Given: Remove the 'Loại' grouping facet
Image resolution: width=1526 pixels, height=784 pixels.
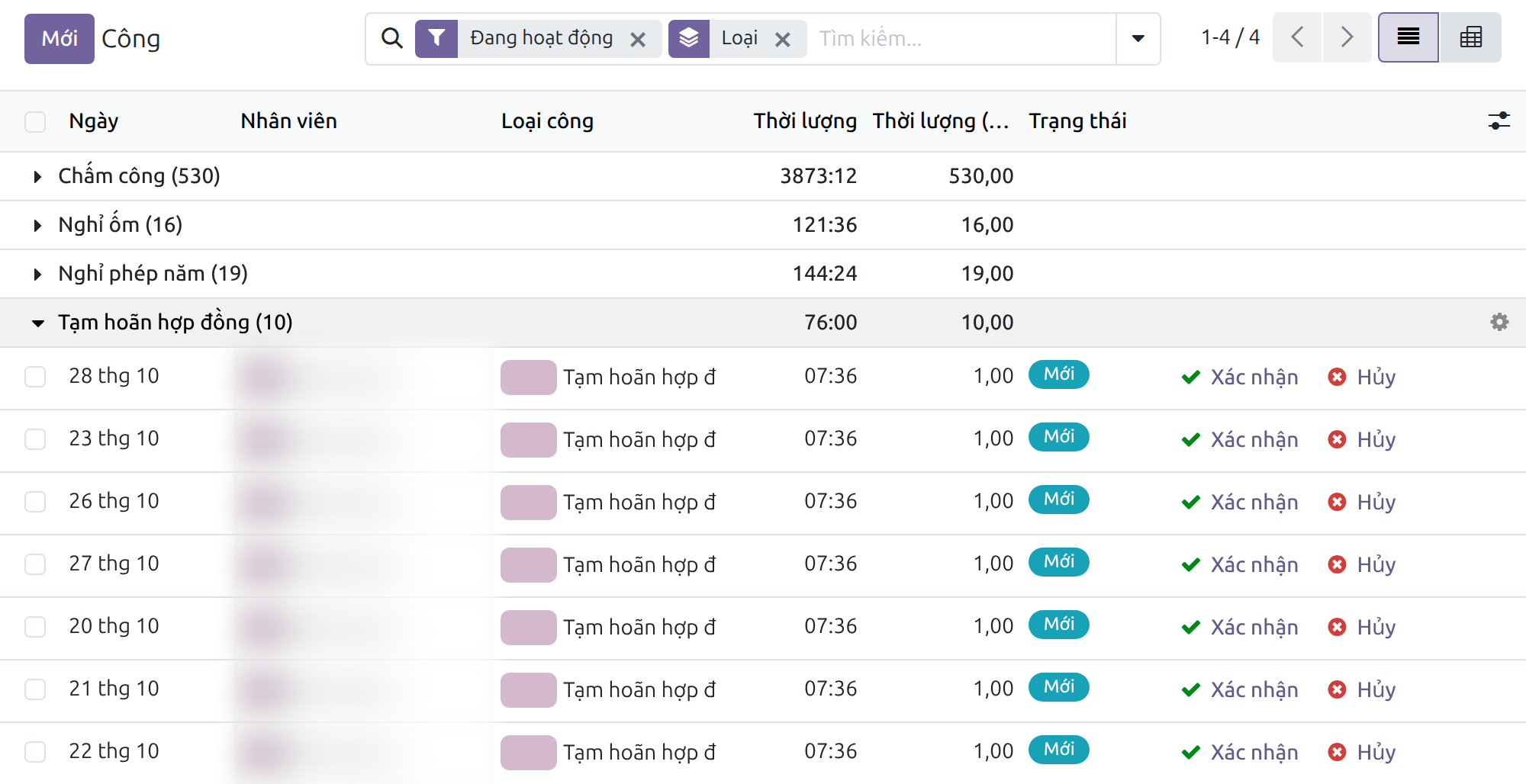Looking at the screenshot, I should pyautogui.click(x=782, y=39).
